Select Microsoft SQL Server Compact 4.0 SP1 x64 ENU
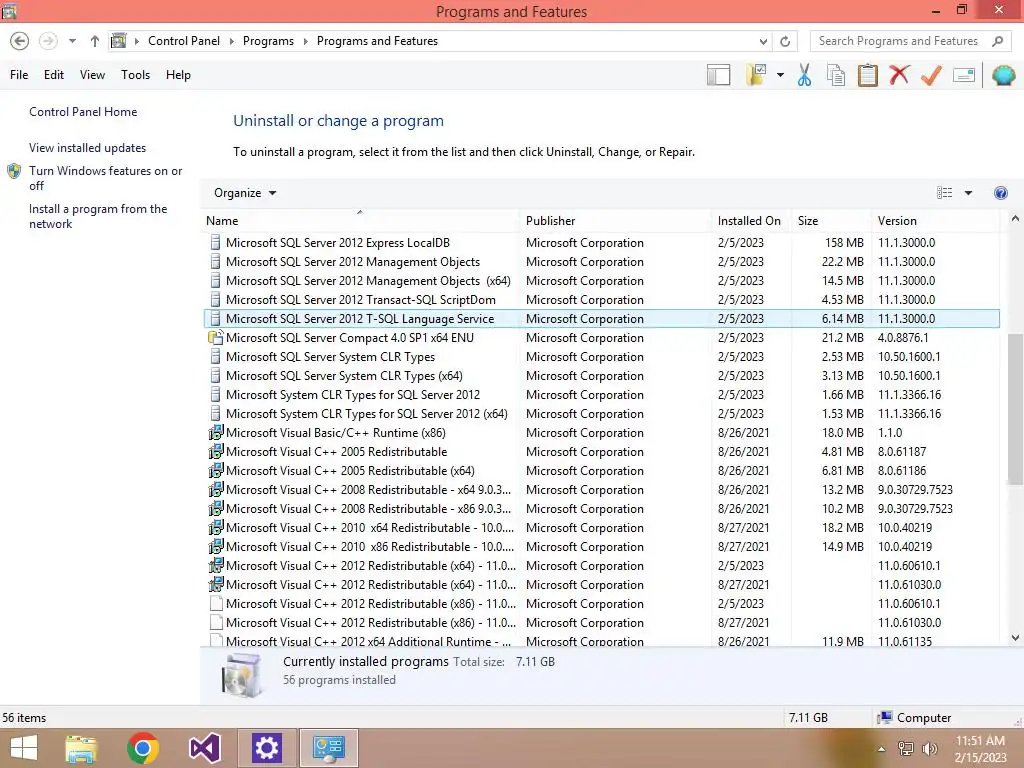 [x=601, y=338]
